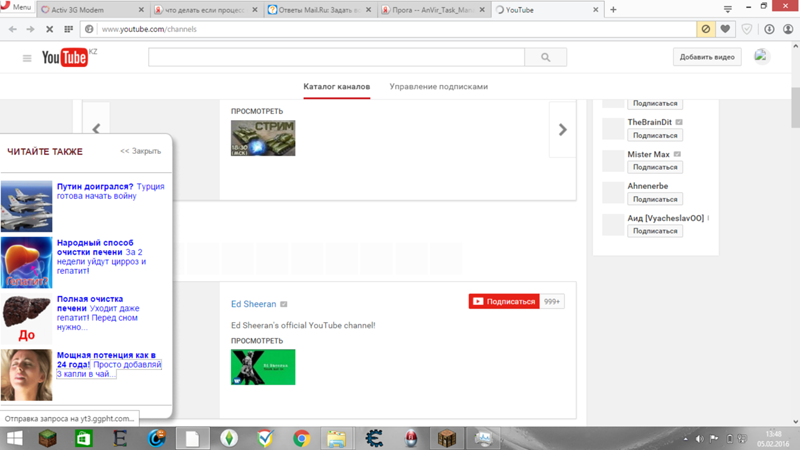Switch to the 'что делать если процесс' tab
Screen dimensions: 800x450
click(206, 10)
